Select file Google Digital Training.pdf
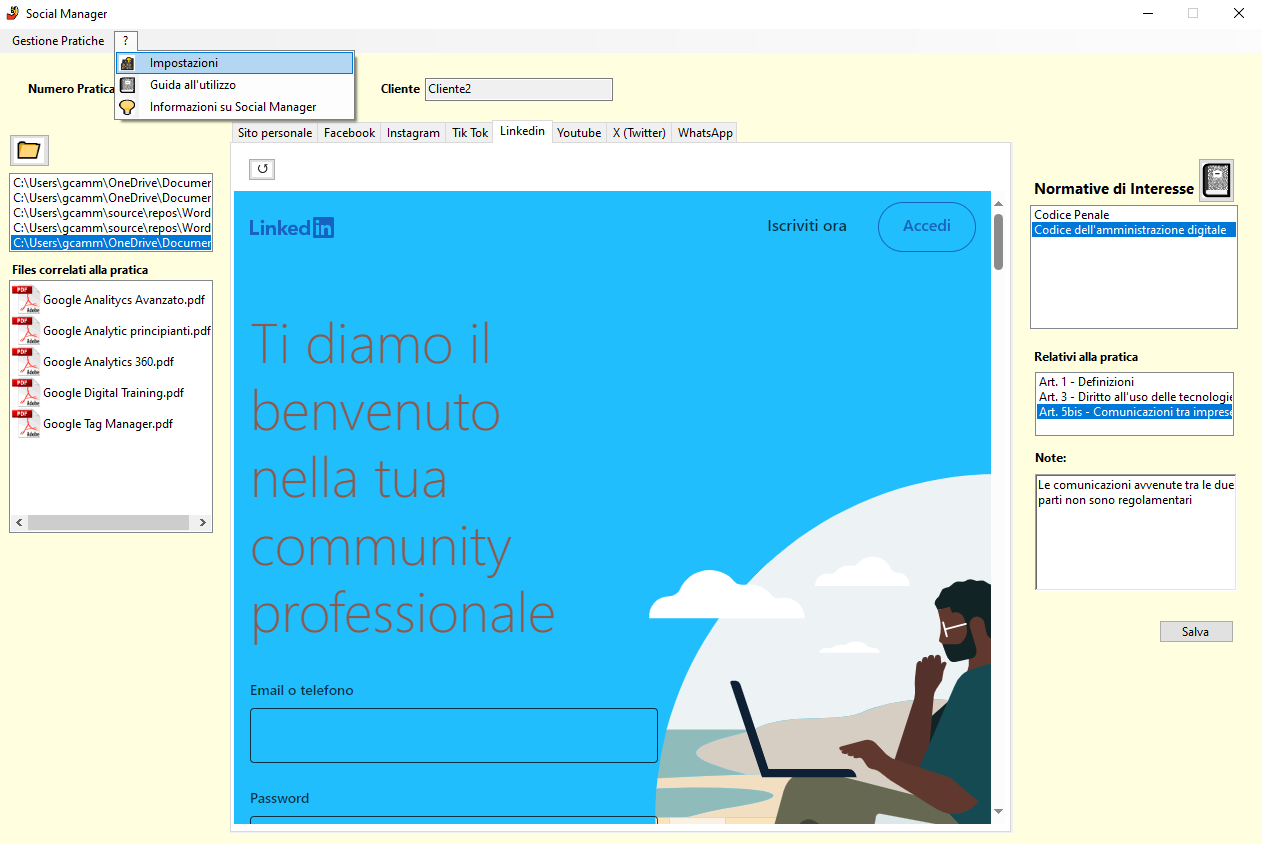Viewport: 1262px width, 844px height. pos(113,393)
